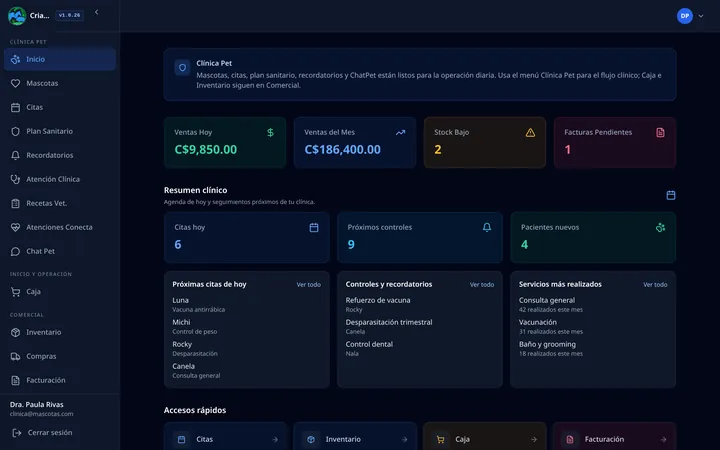Click Ver todo in Controles y recordatorios
720x450 pixels.
tap(482, 285)
